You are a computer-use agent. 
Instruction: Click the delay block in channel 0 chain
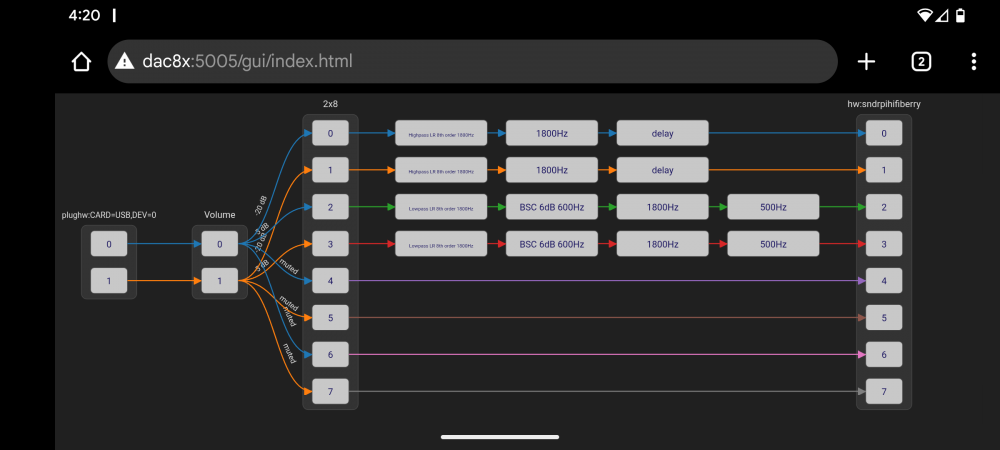[x=662, y=133]
